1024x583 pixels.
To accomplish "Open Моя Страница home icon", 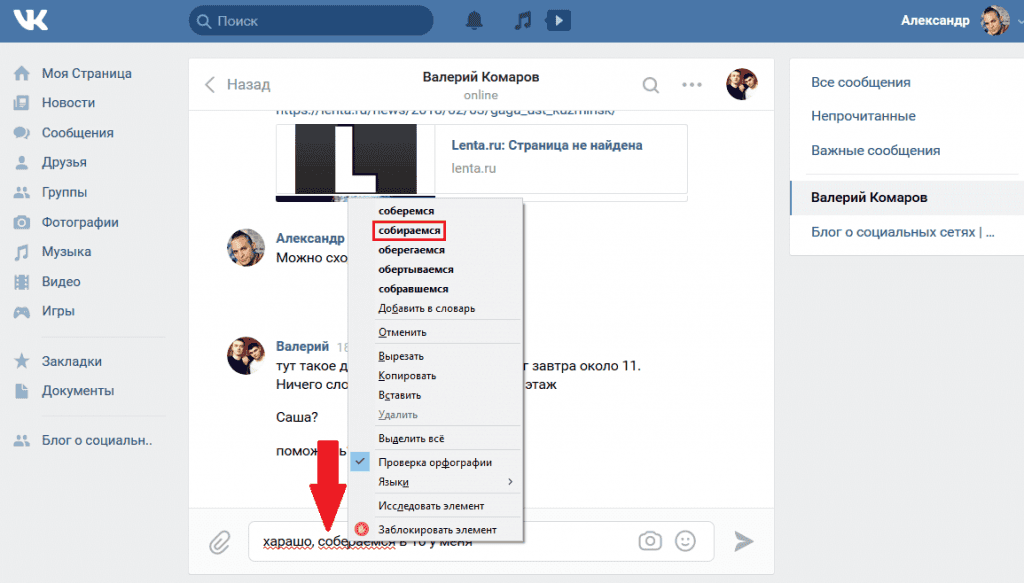I will (22, 73).
